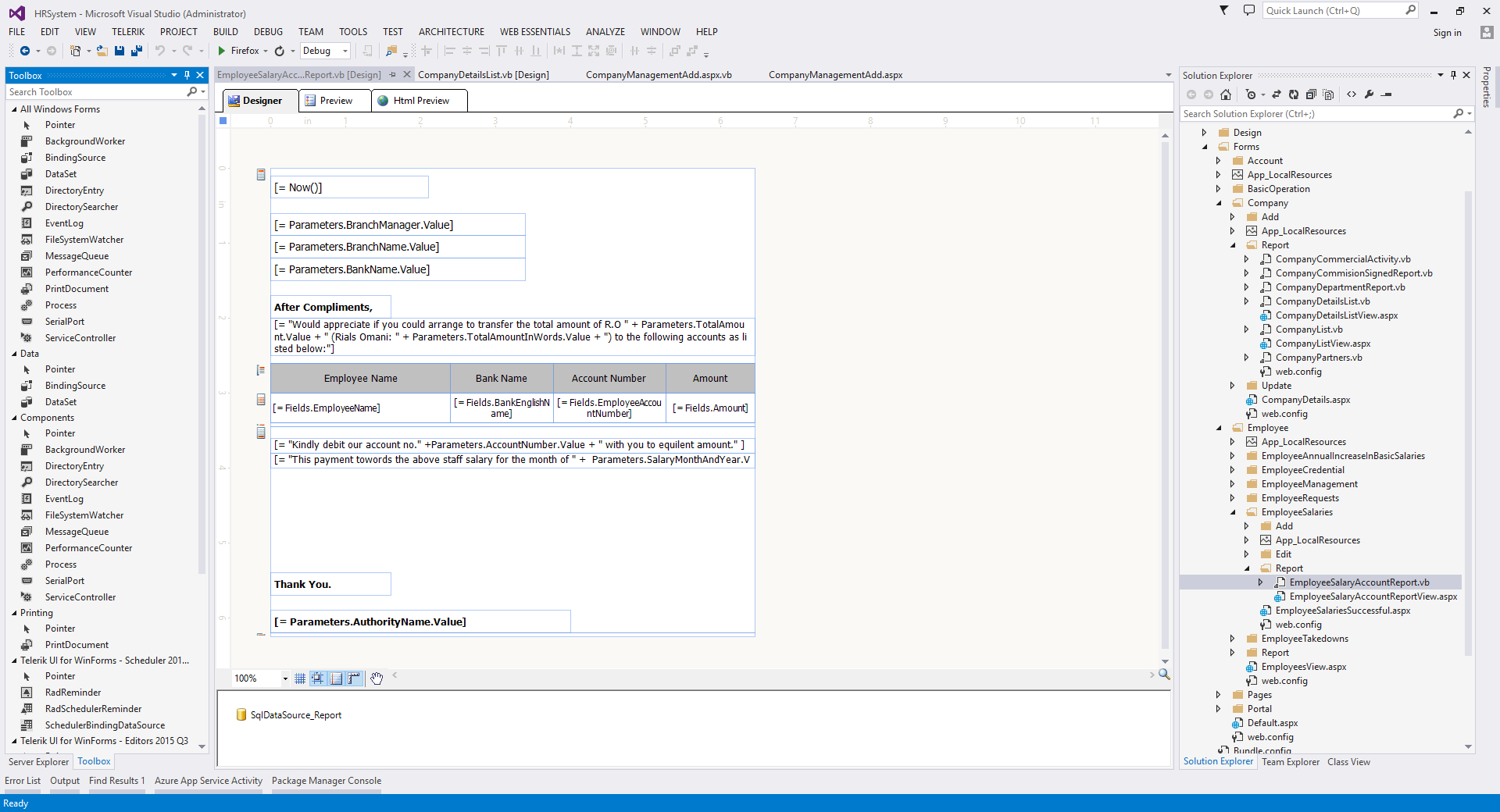The height and width of the screenshot is (812, 1500).
Task: Open the ARCHITECTURE menu
Action: (452, 32)
